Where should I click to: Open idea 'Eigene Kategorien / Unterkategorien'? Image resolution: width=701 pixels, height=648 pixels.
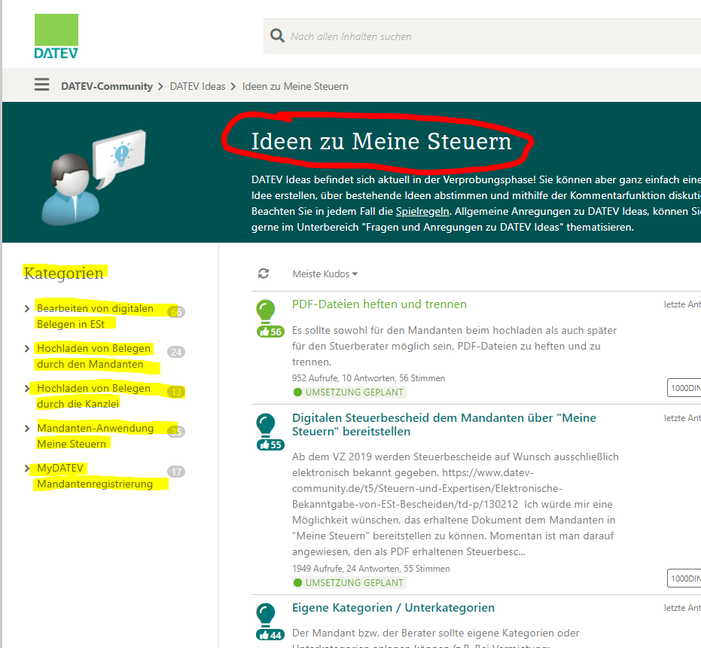[x=393, y=608]
